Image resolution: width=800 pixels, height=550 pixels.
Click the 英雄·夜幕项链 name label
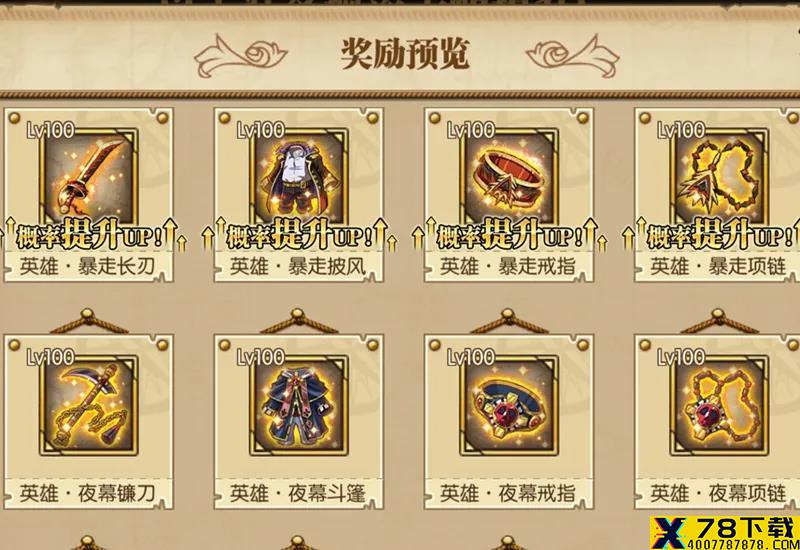(718, 493)
